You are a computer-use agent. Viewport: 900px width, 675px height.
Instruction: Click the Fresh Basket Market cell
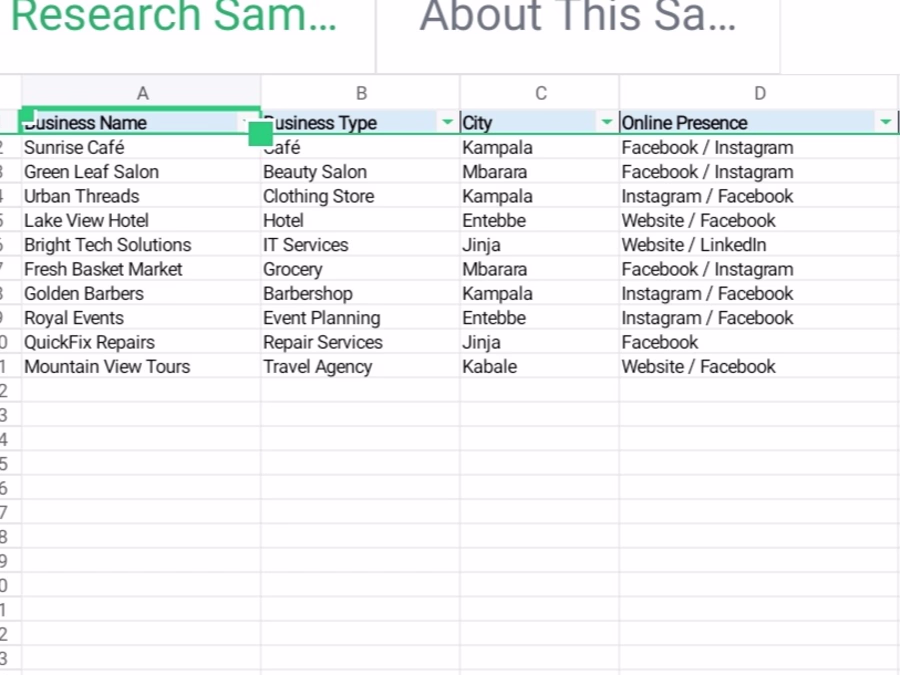click(141, 269)
